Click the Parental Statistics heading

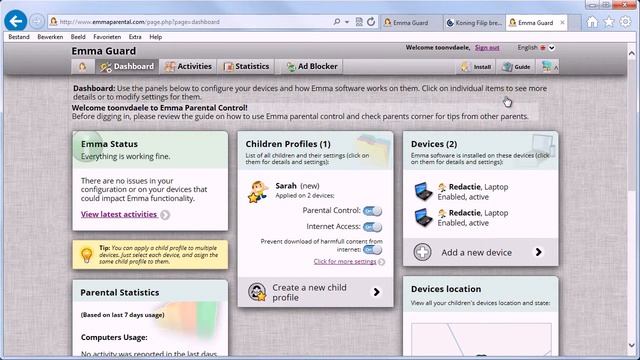click(120, 293)
